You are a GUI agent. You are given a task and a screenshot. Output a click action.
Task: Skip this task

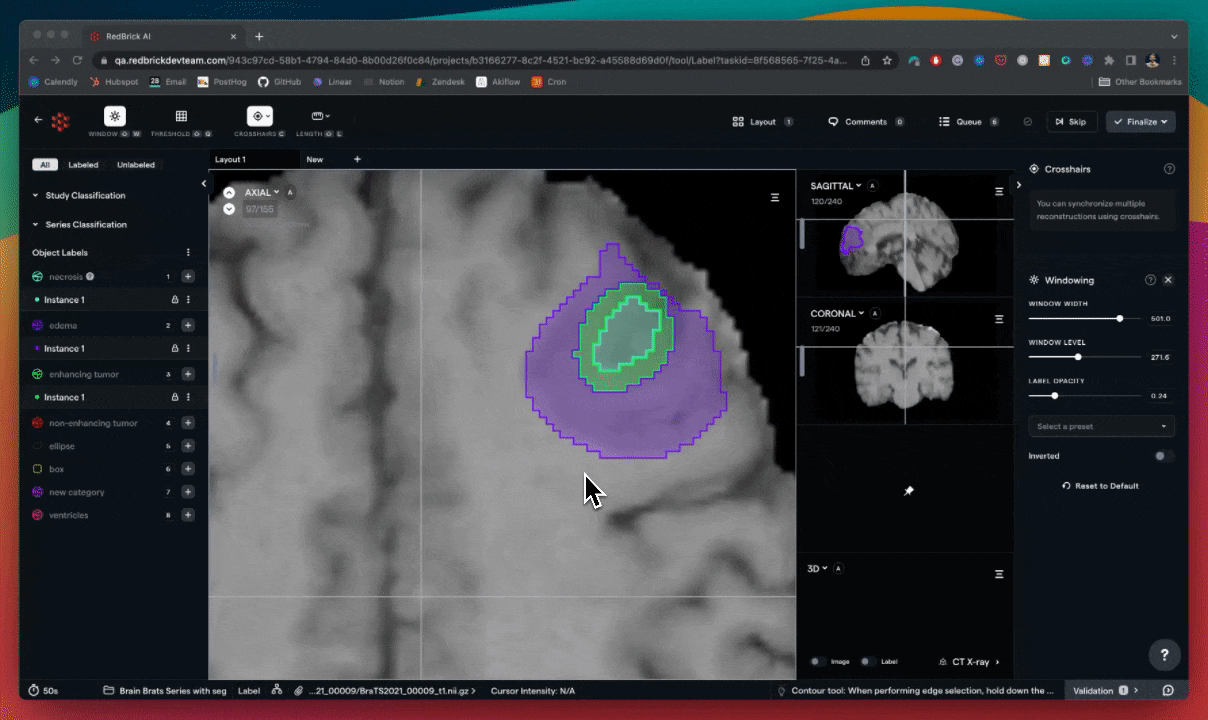pos(1071,122)
